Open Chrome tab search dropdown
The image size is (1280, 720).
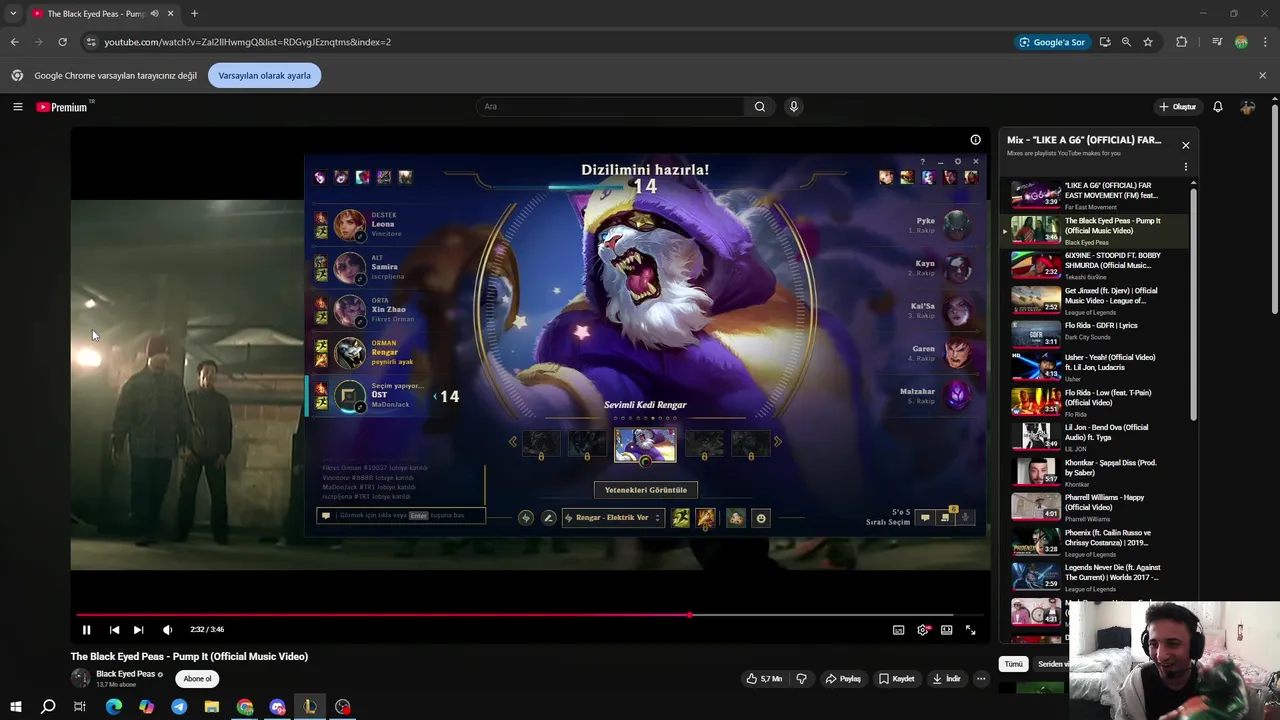[x=13, y=14]
